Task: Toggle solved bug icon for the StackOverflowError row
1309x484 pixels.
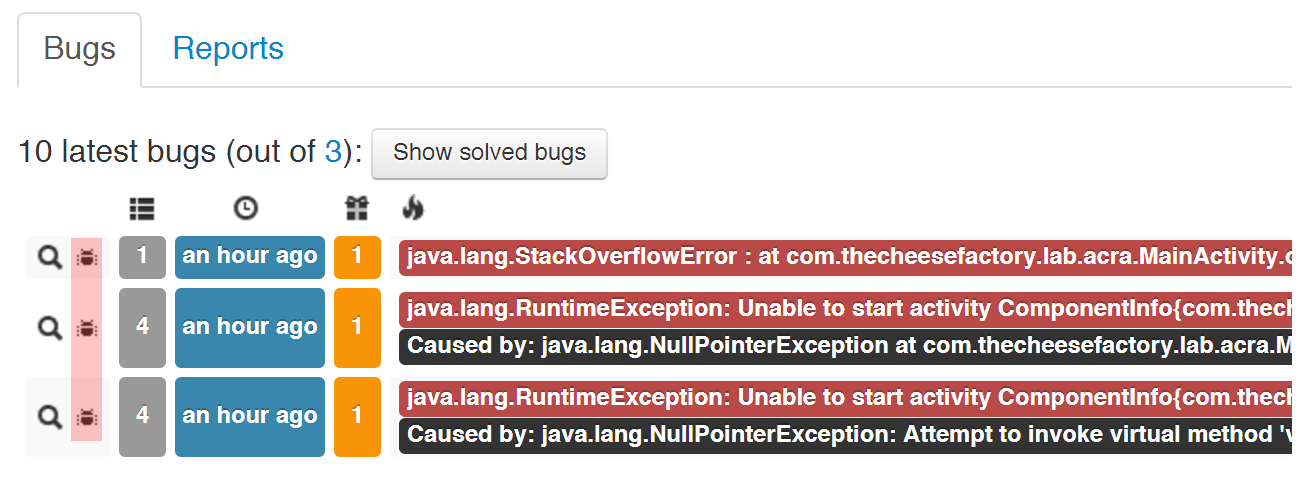Action: click(x=87, y=258)
